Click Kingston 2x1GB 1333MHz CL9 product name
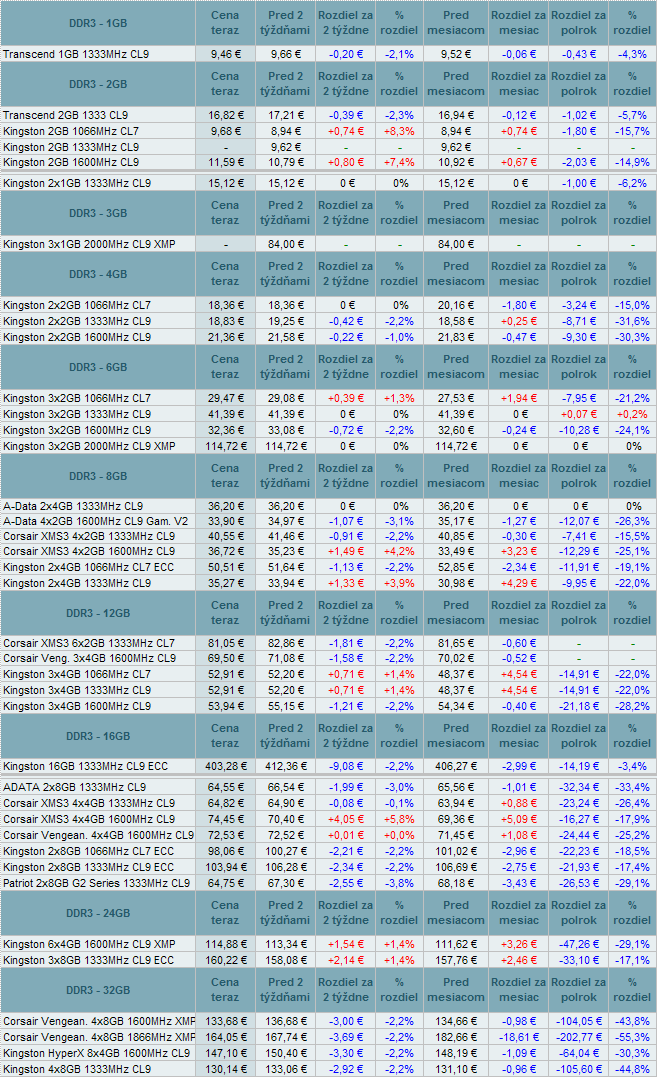Screen dimensions: 657x1077 tap(77, 183)
